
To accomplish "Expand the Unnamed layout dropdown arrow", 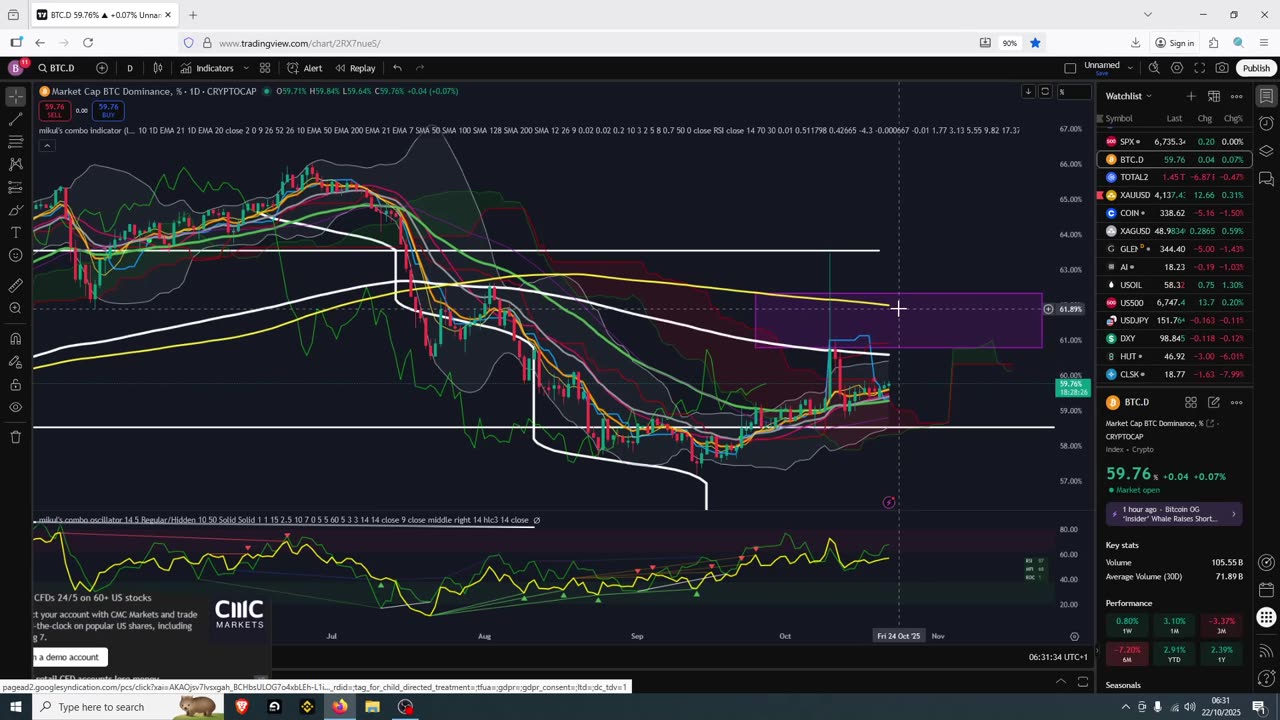I will [x=1130, y=68].
